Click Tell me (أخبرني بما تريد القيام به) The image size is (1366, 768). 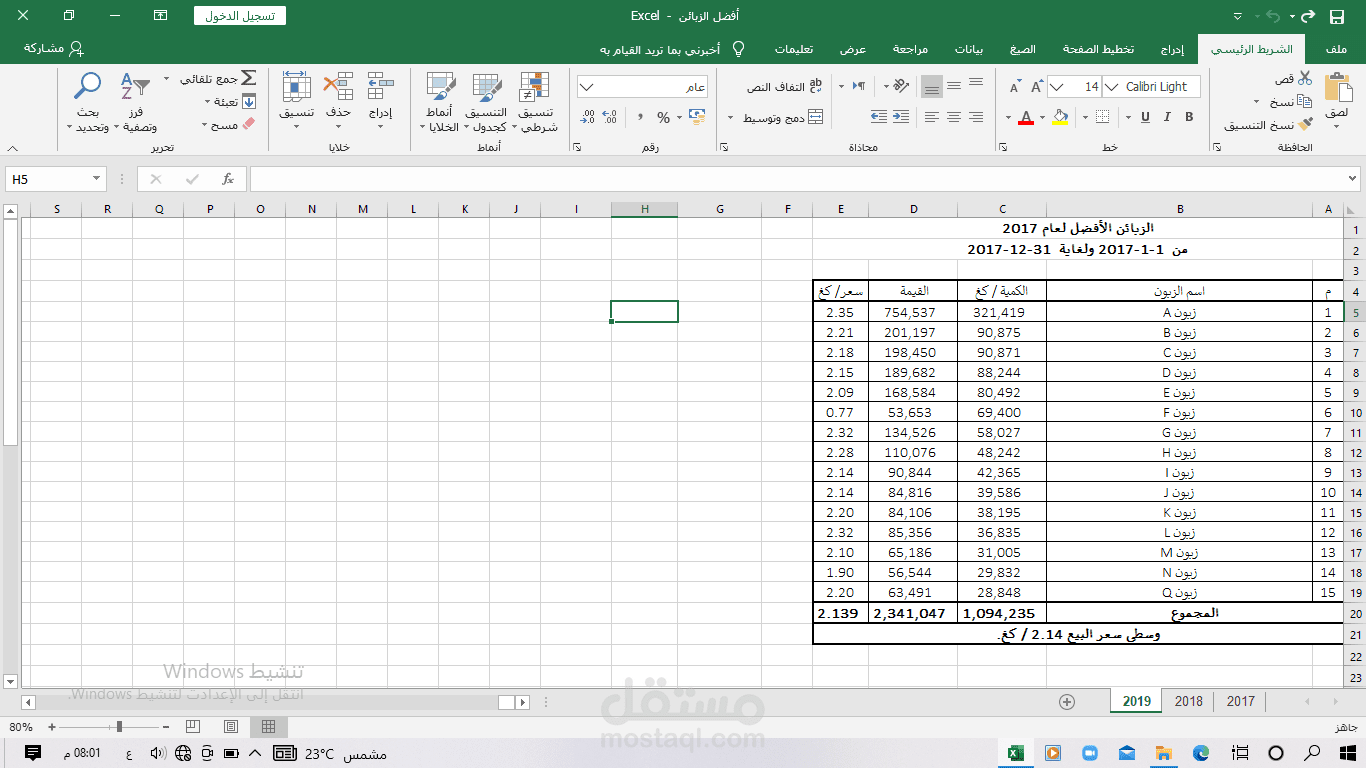point(673,49)
